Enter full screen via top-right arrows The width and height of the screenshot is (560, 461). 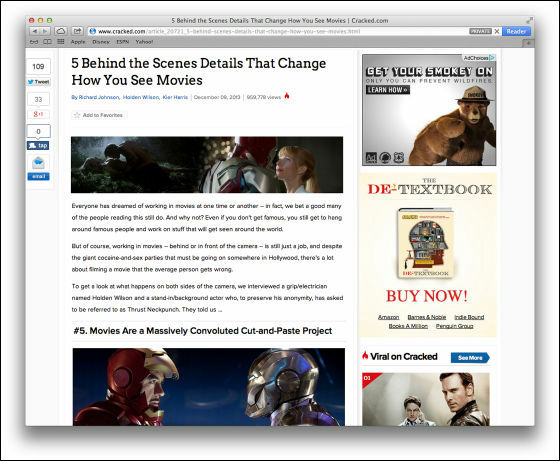(529, 20)
